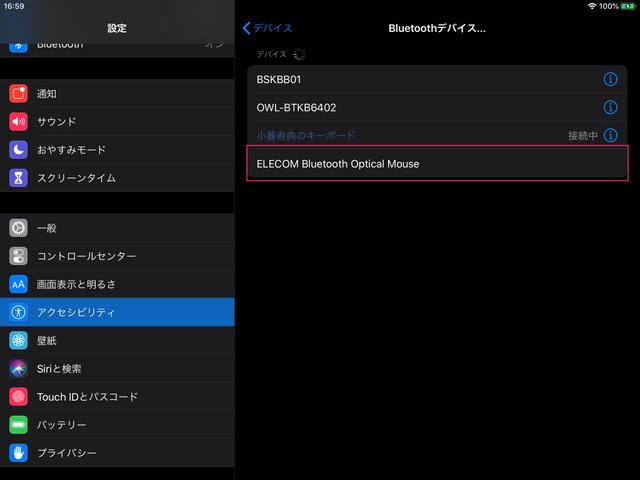This screenshot has width=640, height=480.
Task: Open バッテリー settings
Action: 117,425
